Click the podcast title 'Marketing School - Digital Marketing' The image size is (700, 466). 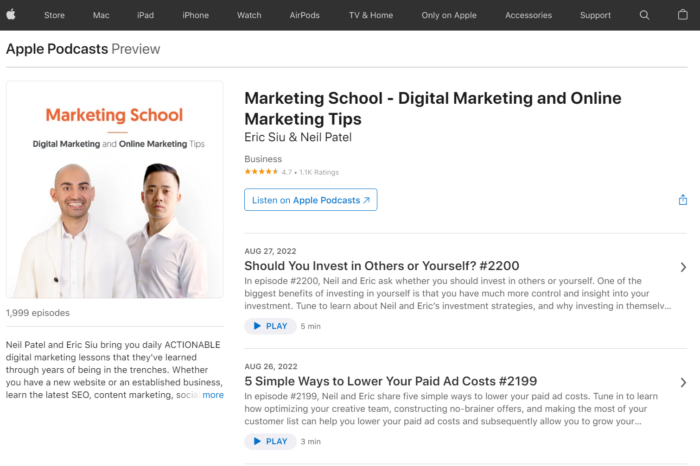pyautogui.click(x=433, y=108)
